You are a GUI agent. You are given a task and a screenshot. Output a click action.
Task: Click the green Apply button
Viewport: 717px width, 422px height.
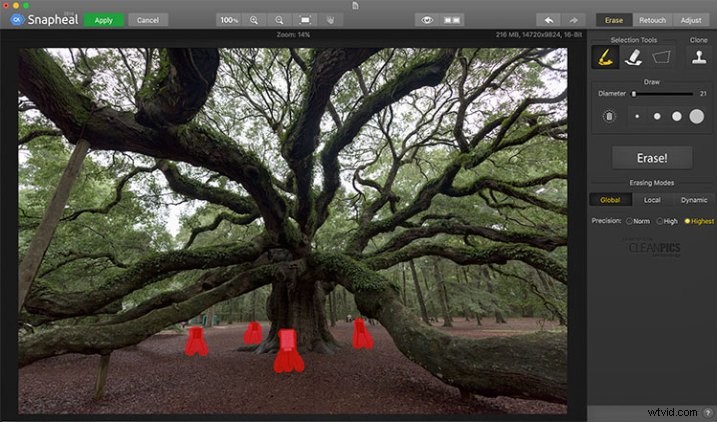click(x=104, y=20)
